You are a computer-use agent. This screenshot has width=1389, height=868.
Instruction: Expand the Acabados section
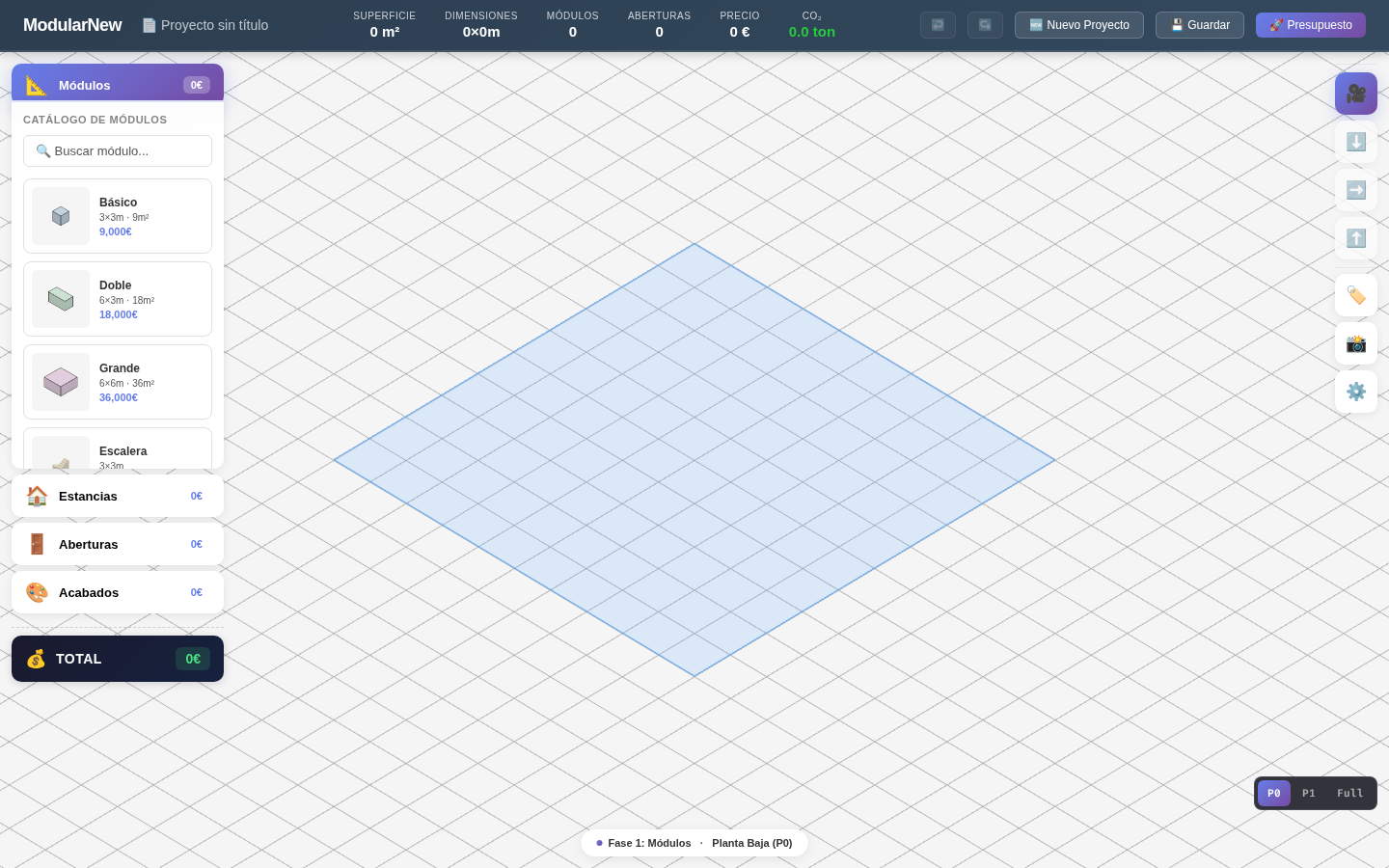coord(118,592)
